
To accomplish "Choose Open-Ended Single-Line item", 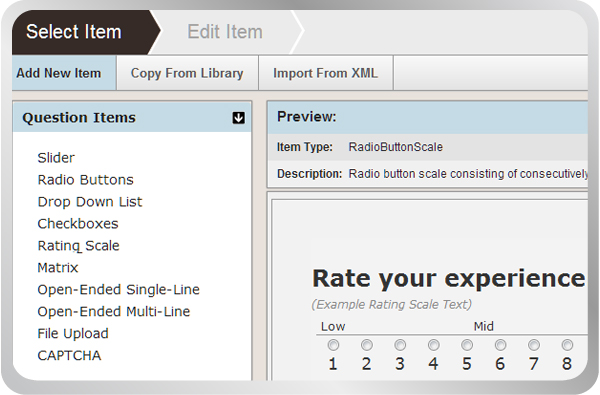I will pos(119,290).
